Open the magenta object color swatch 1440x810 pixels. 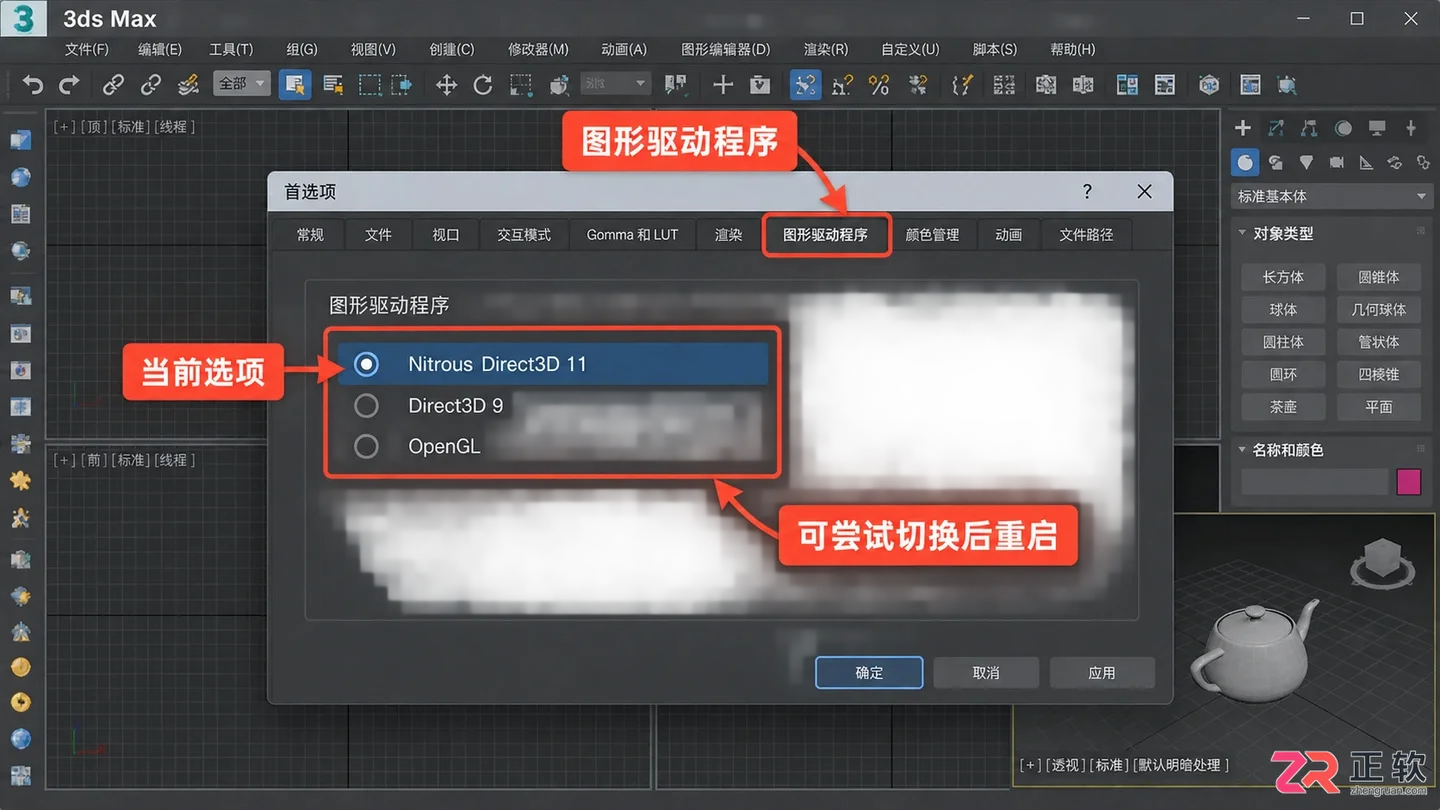tap(1408, 482)
